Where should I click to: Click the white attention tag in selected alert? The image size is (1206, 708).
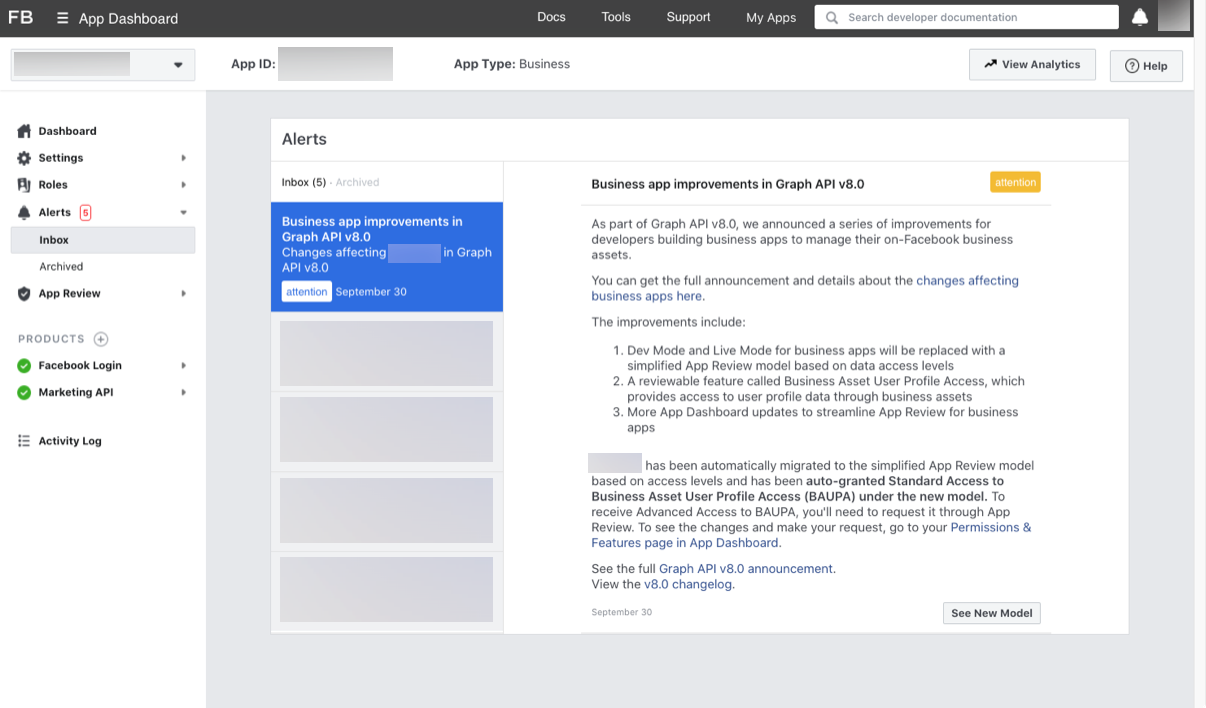pyautogui.click(x=306, y=292)
